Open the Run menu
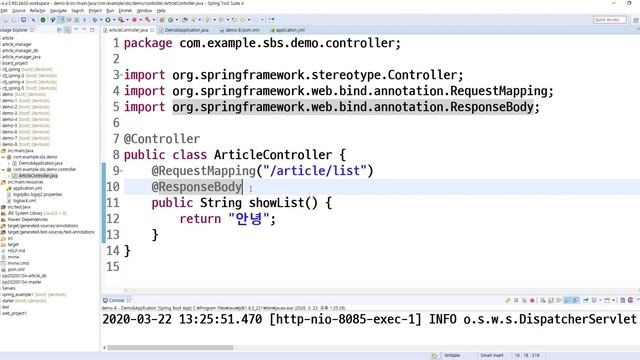This screenshot has height=360, width=640. point(110,11)
